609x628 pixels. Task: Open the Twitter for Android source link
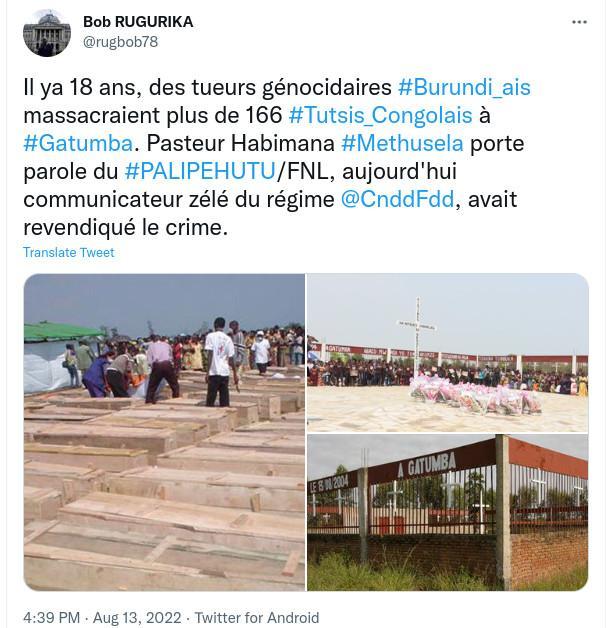coord(257,617)
